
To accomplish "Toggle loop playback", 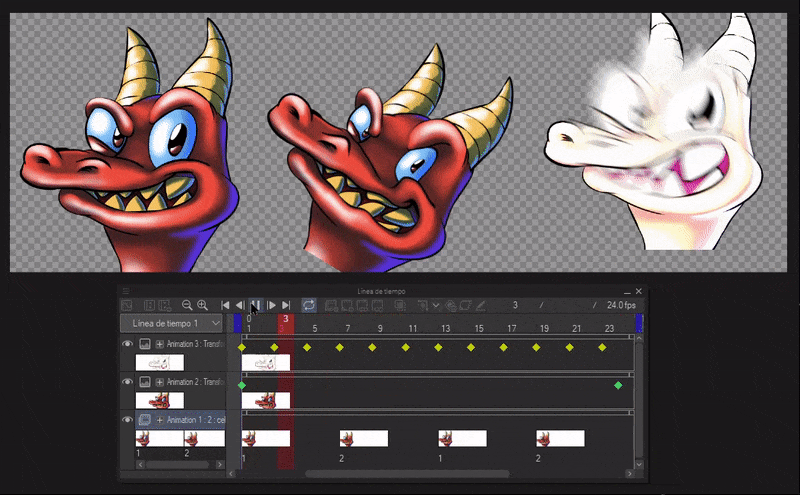I will (309, 305).
